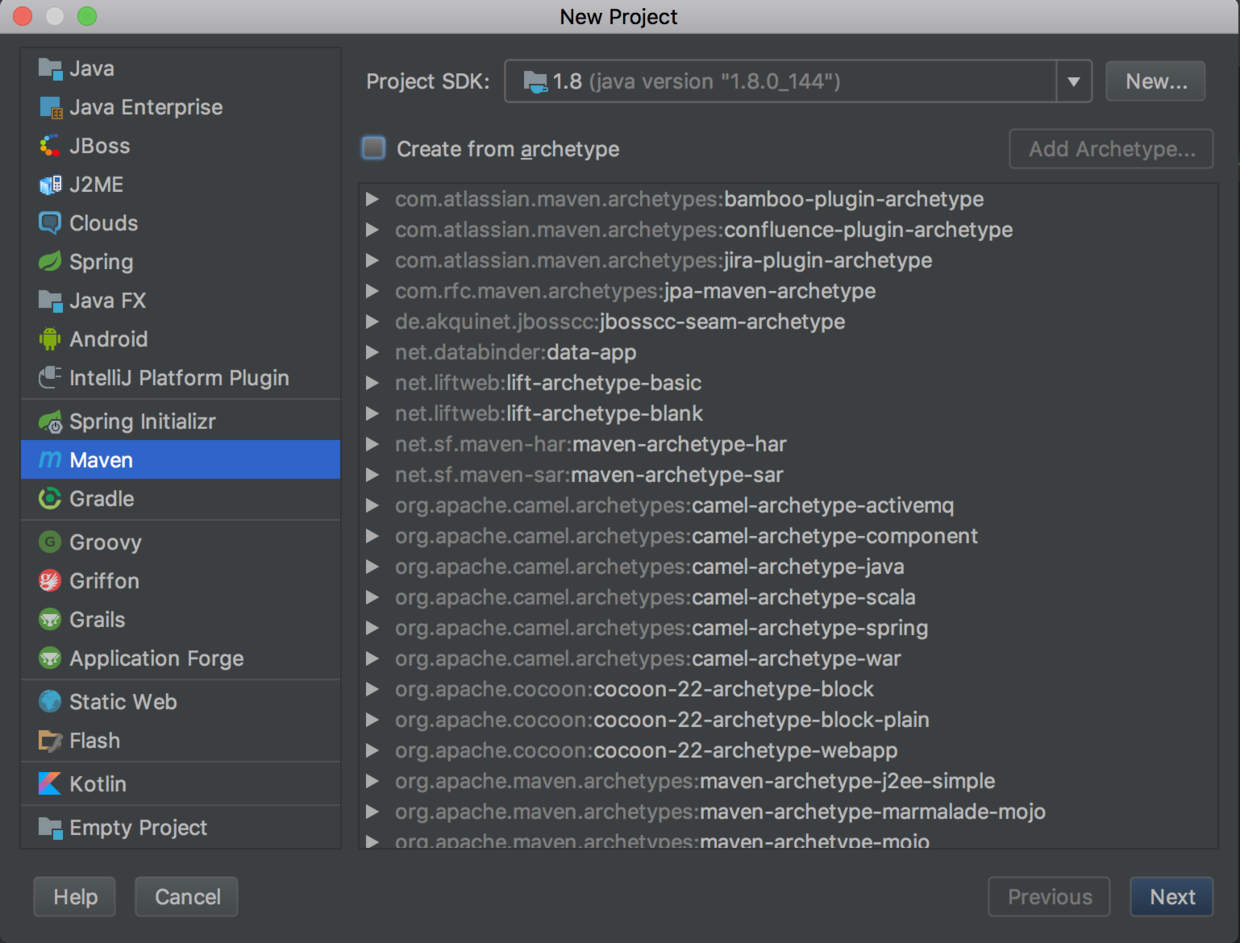Select the Spring leaf icon

pyautogui.click(x=50, y=262)
